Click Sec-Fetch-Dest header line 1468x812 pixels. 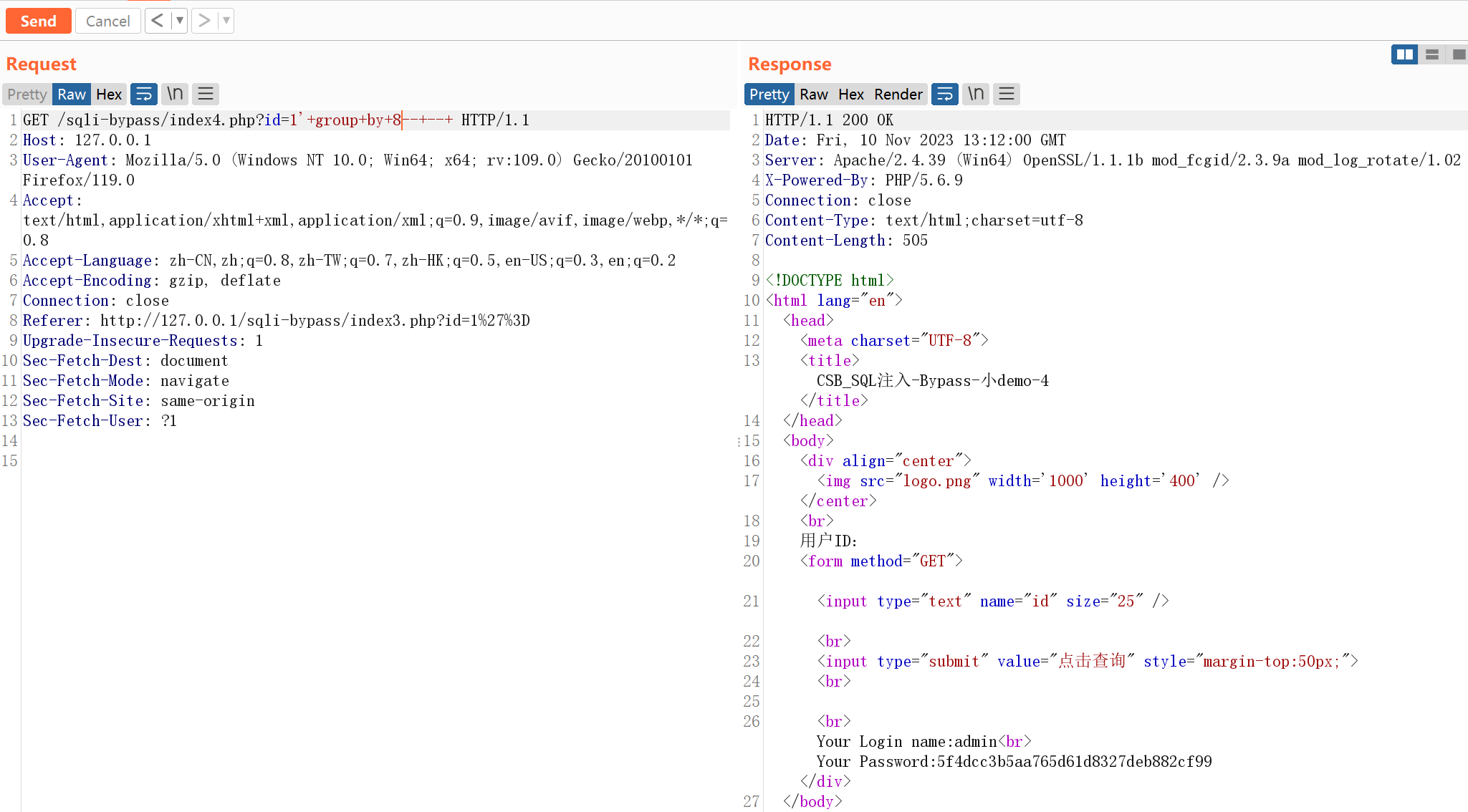(x=125, y=360)
